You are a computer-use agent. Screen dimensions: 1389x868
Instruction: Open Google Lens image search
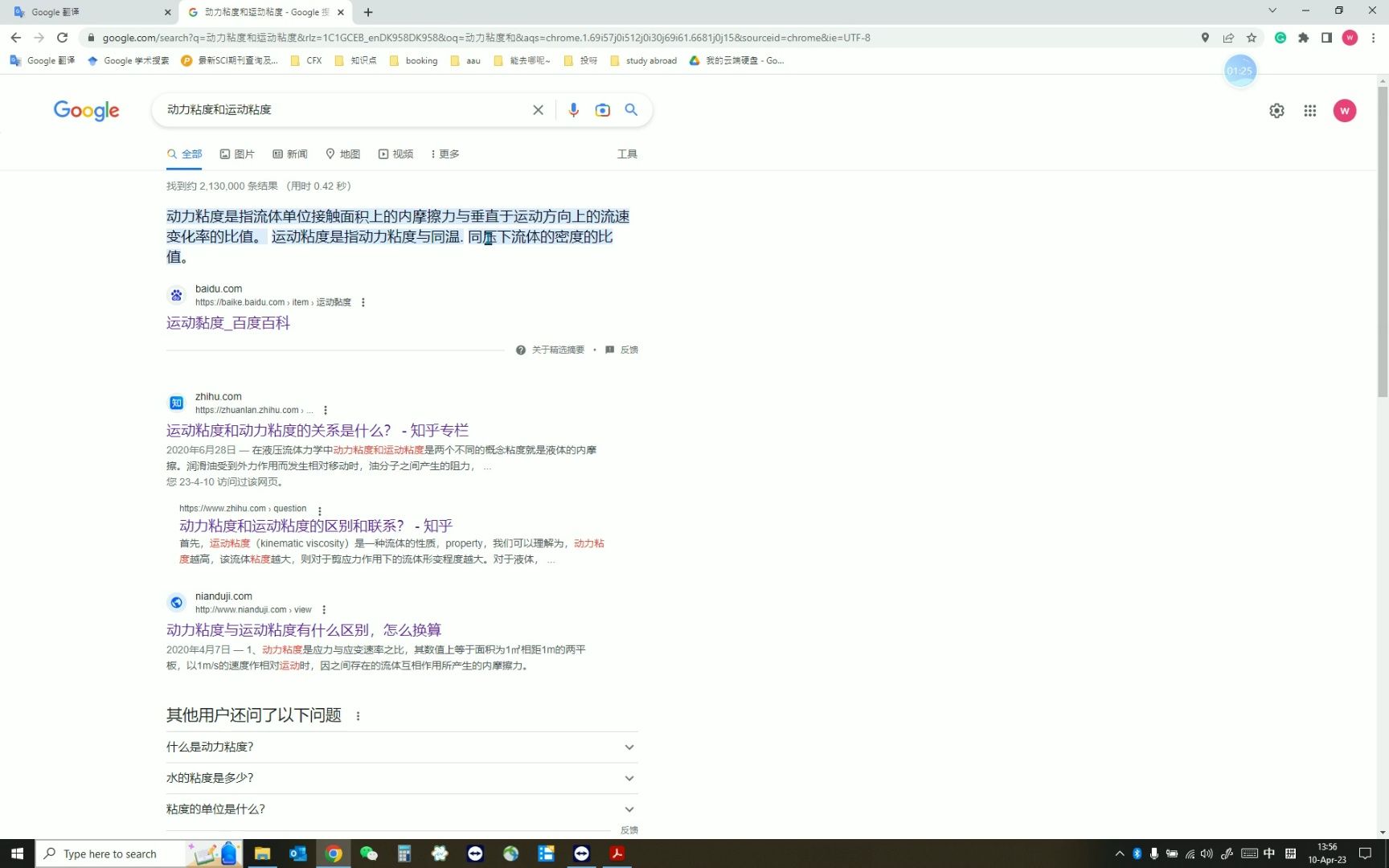pyautogui.click(x=602, y=110)
